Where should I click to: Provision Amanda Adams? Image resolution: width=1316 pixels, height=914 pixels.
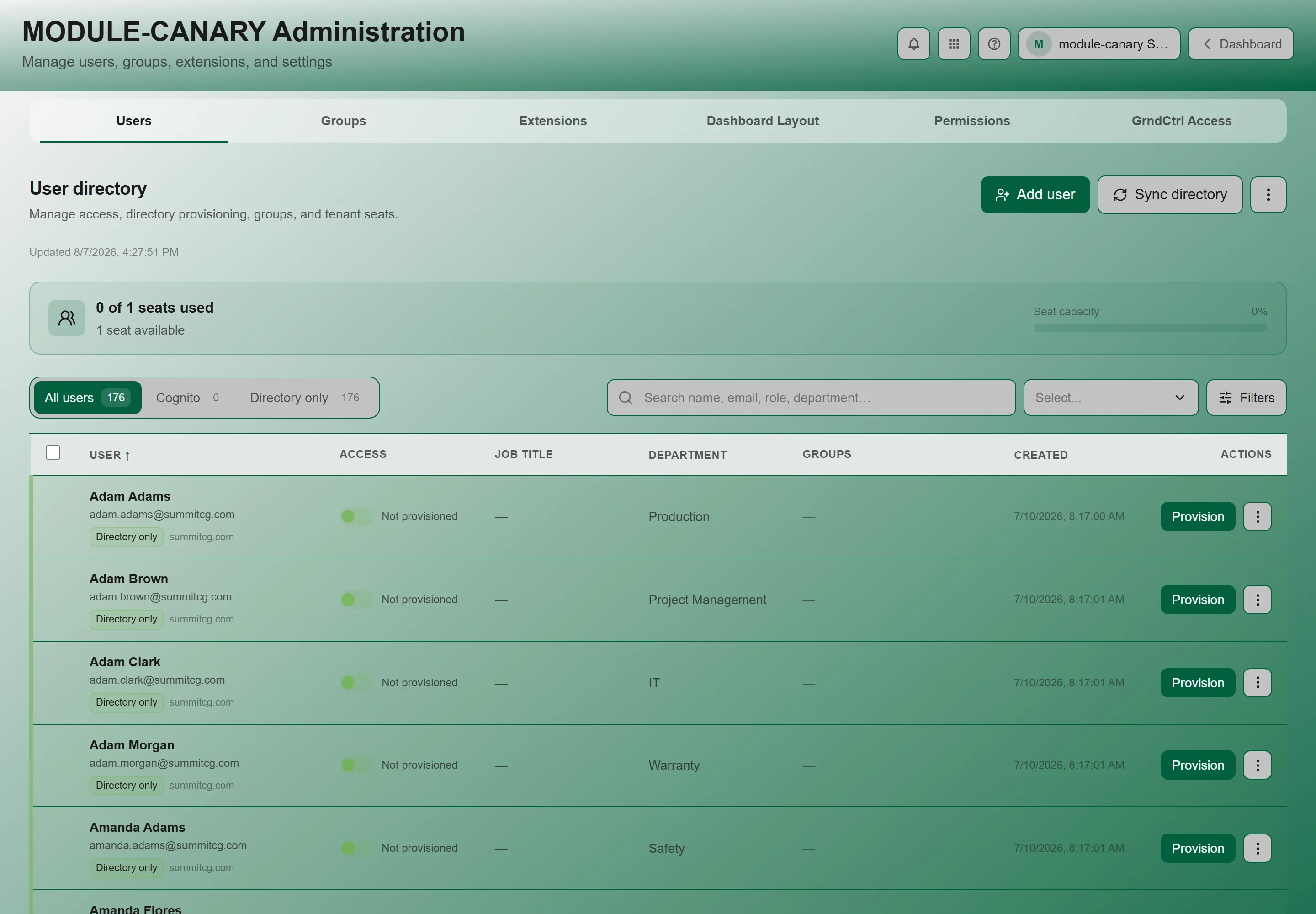point(1198,848)
